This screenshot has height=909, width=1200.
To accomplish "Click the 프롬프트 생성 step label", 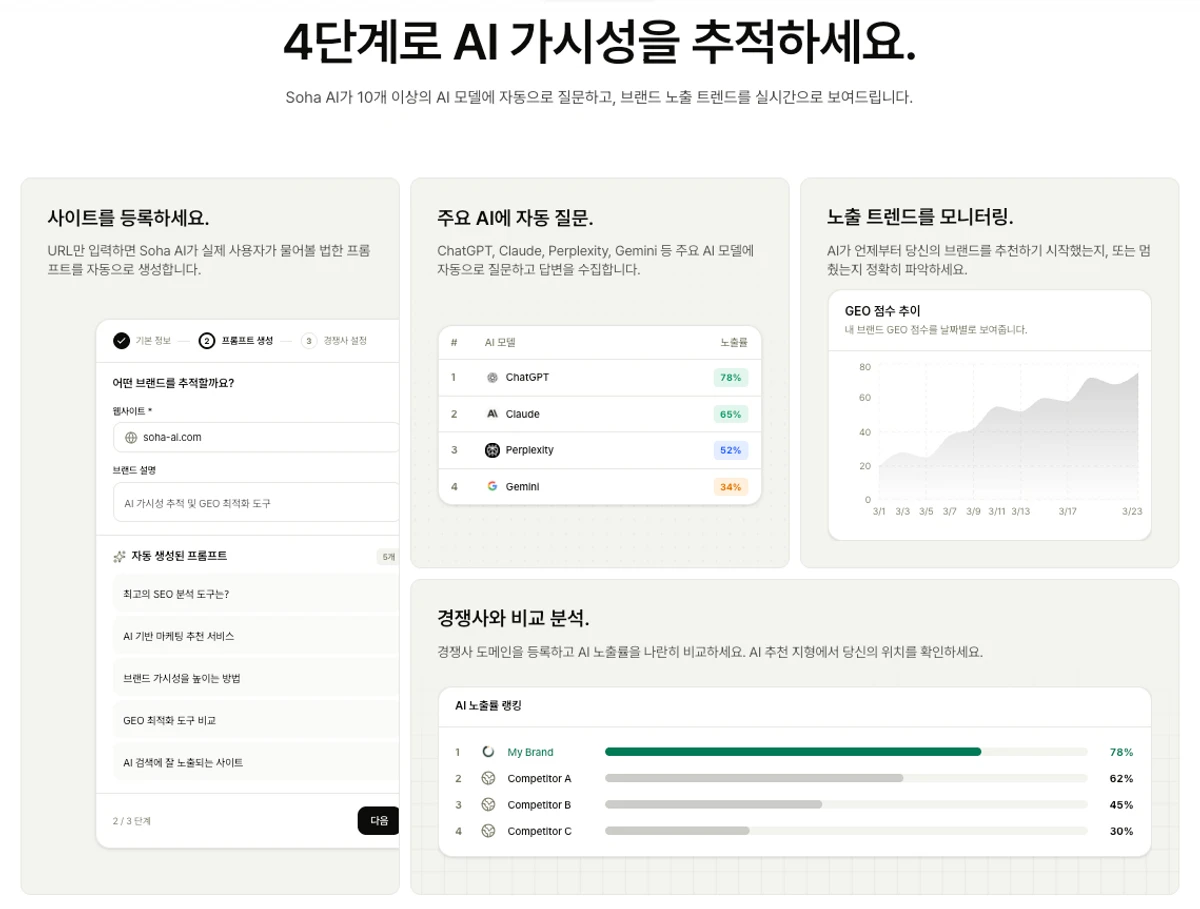I will [x=247, y=341].
